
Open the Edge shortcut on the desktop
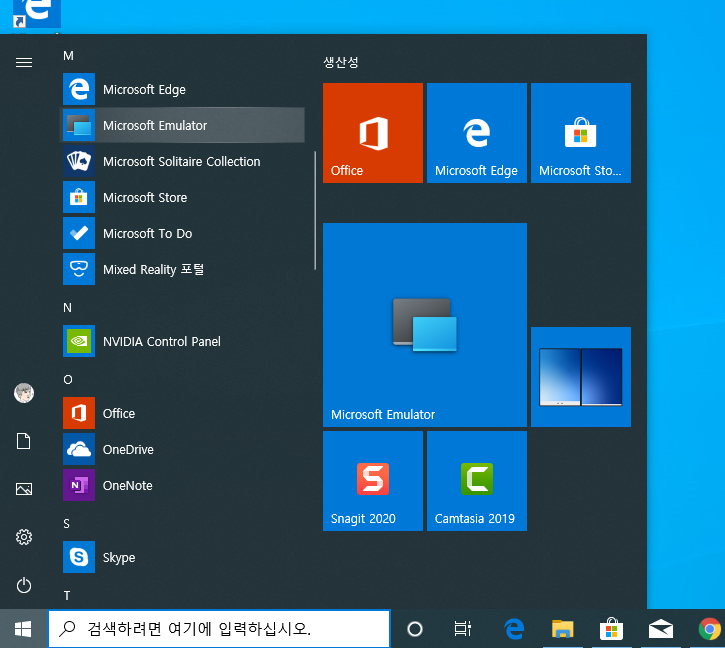[37, 14]
